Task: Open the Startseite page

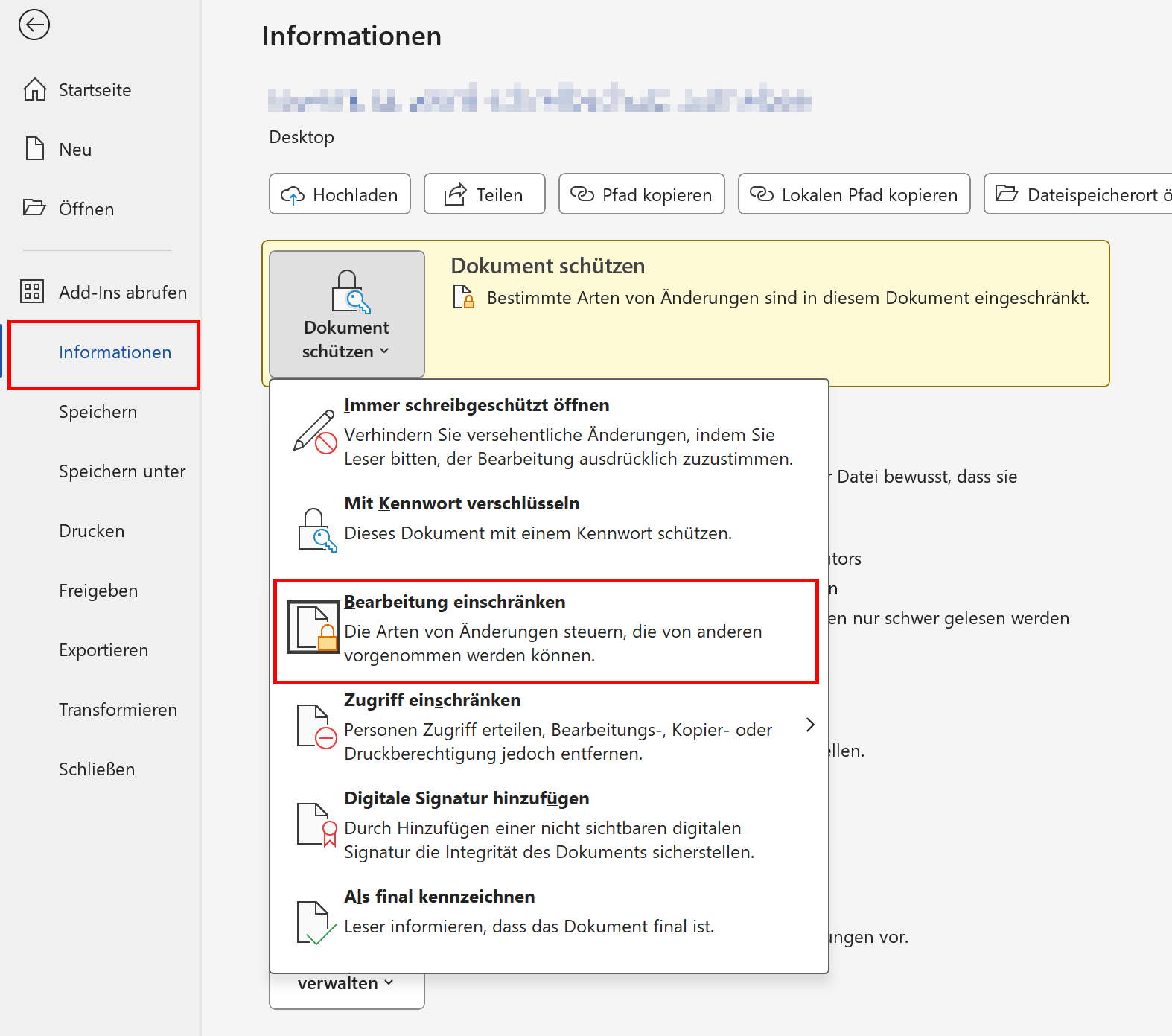Action: (101, 90)
